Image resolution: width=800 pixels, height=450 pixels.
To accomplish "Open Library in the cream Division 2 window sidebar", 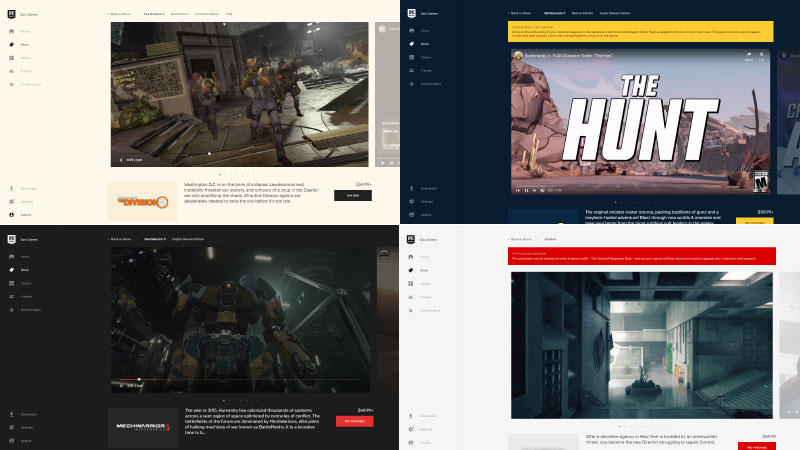I will pos(20,58).
